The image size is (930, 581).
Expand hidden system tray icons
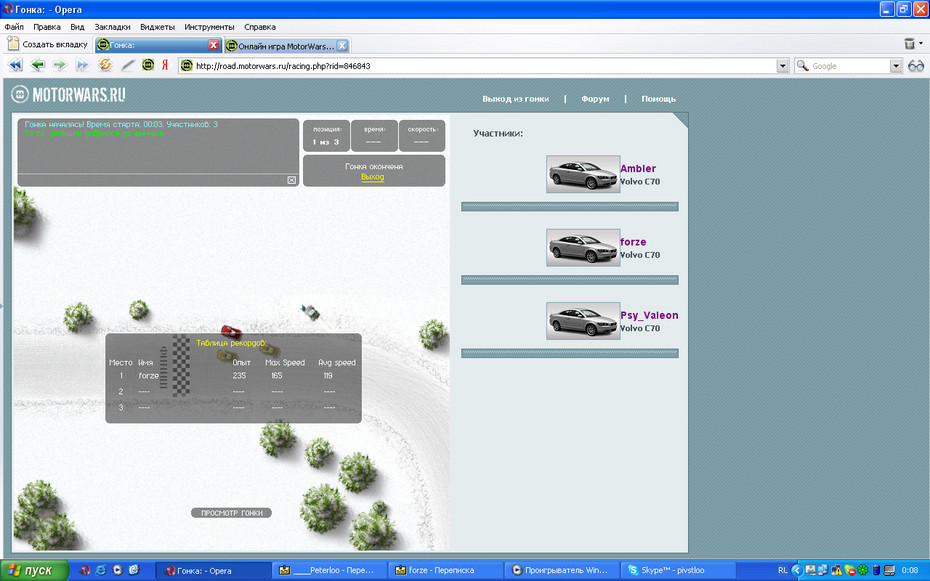click(797, 570)
